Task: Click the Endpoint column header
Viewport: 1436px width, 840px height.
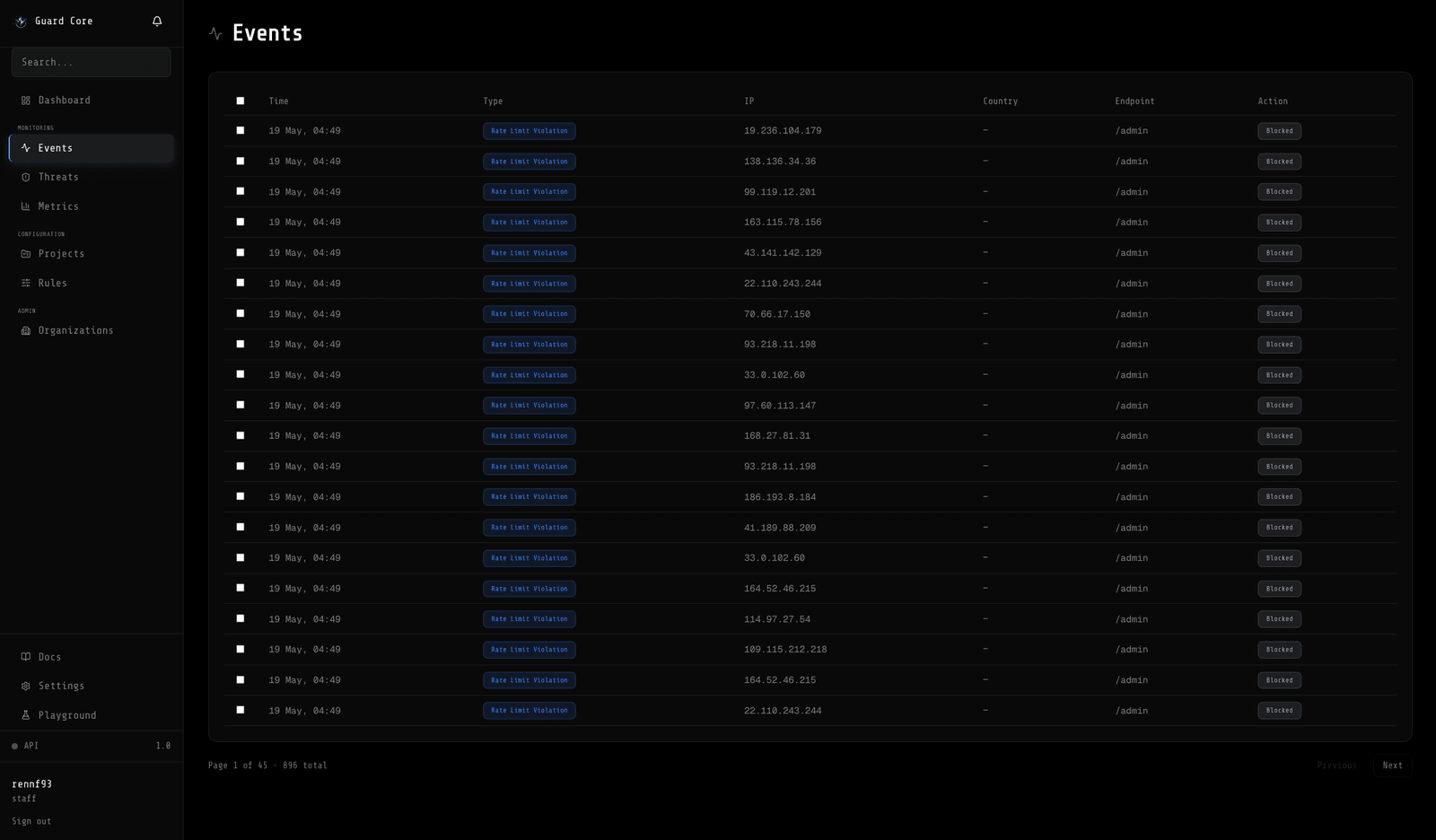Action: (x=1134, y=101)
